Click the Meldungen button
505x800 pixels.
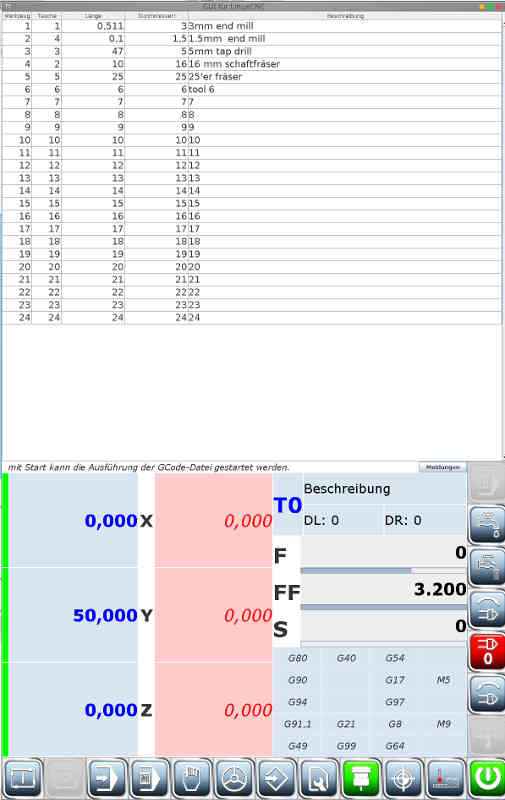[x=442, y=467]
